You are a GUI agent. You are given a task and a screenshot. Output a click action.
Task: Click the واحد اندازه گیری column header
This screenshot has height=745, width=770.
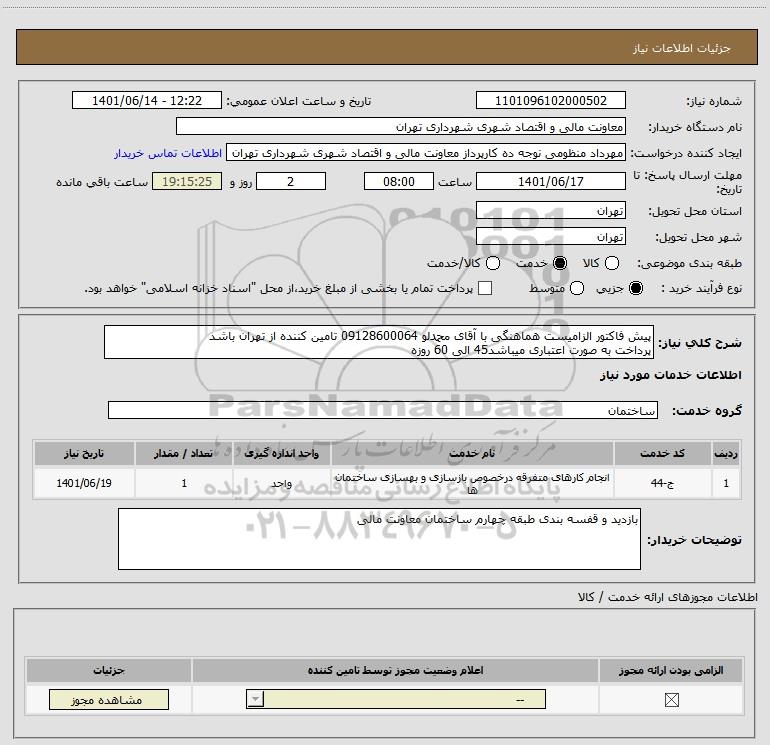click(x=282, y=453)
